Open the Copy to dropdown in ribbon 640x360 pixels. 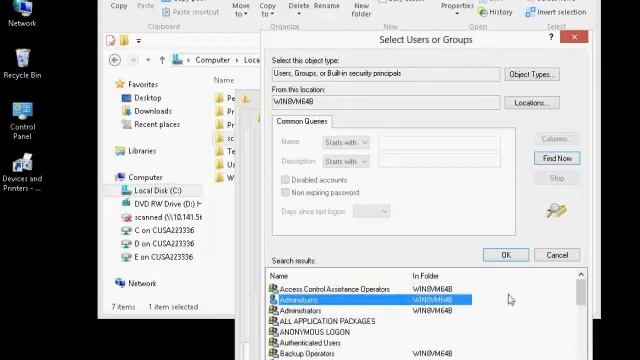pos(267,9)
